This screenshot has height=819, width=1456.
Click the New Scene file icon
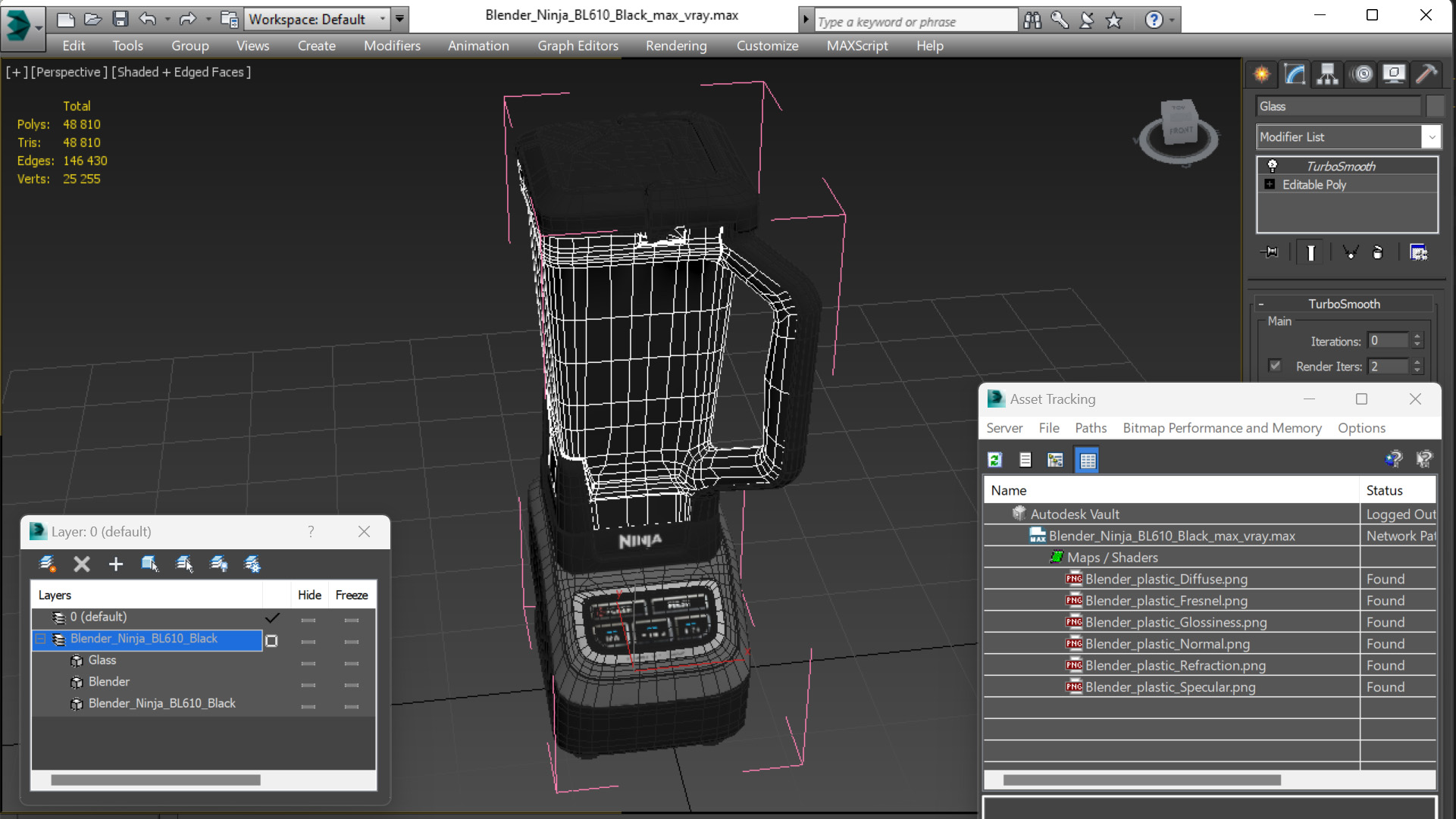pyautogui.click(x=66, y=19)
